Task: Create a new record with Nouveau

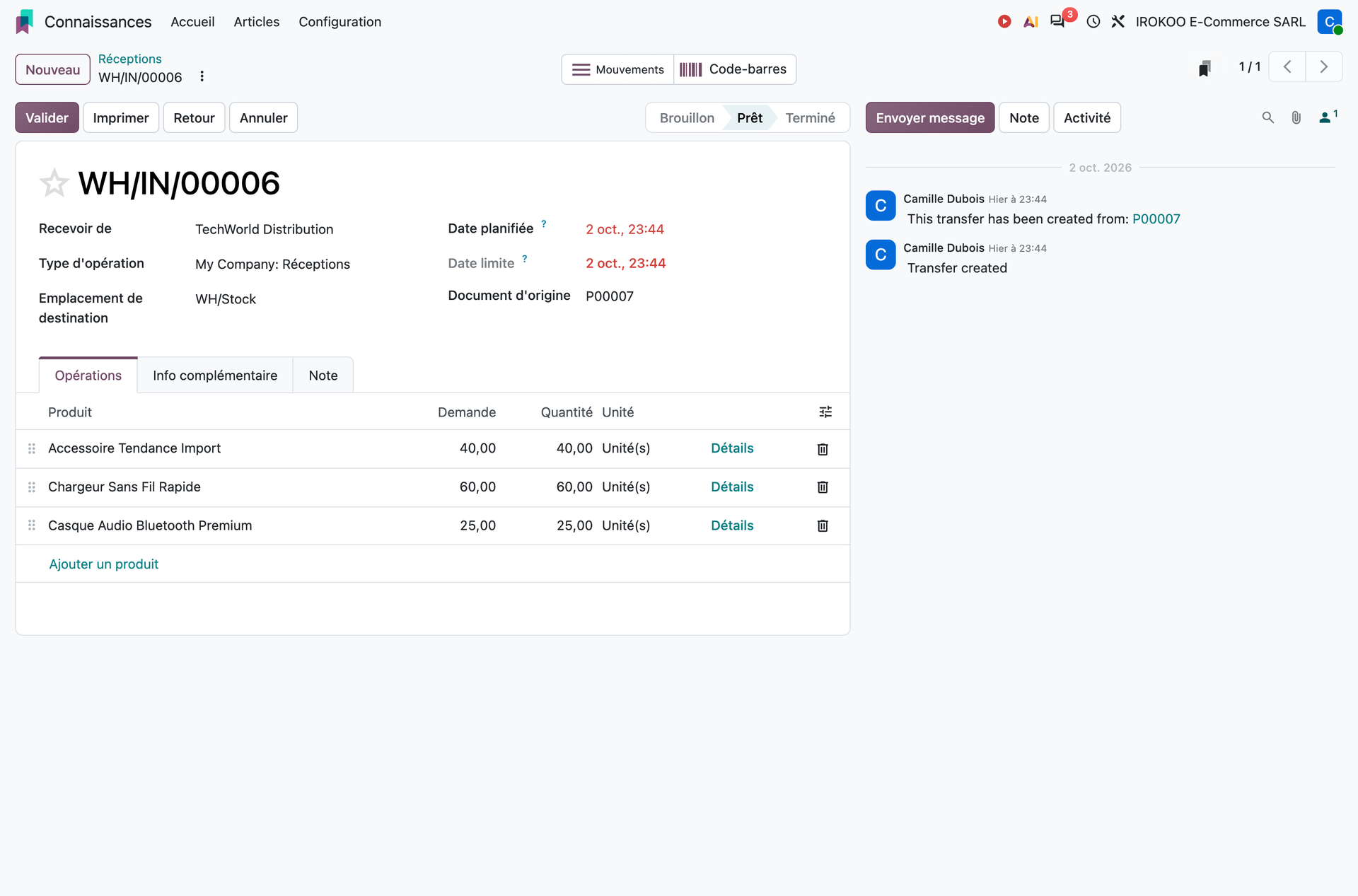Action: 53,69
